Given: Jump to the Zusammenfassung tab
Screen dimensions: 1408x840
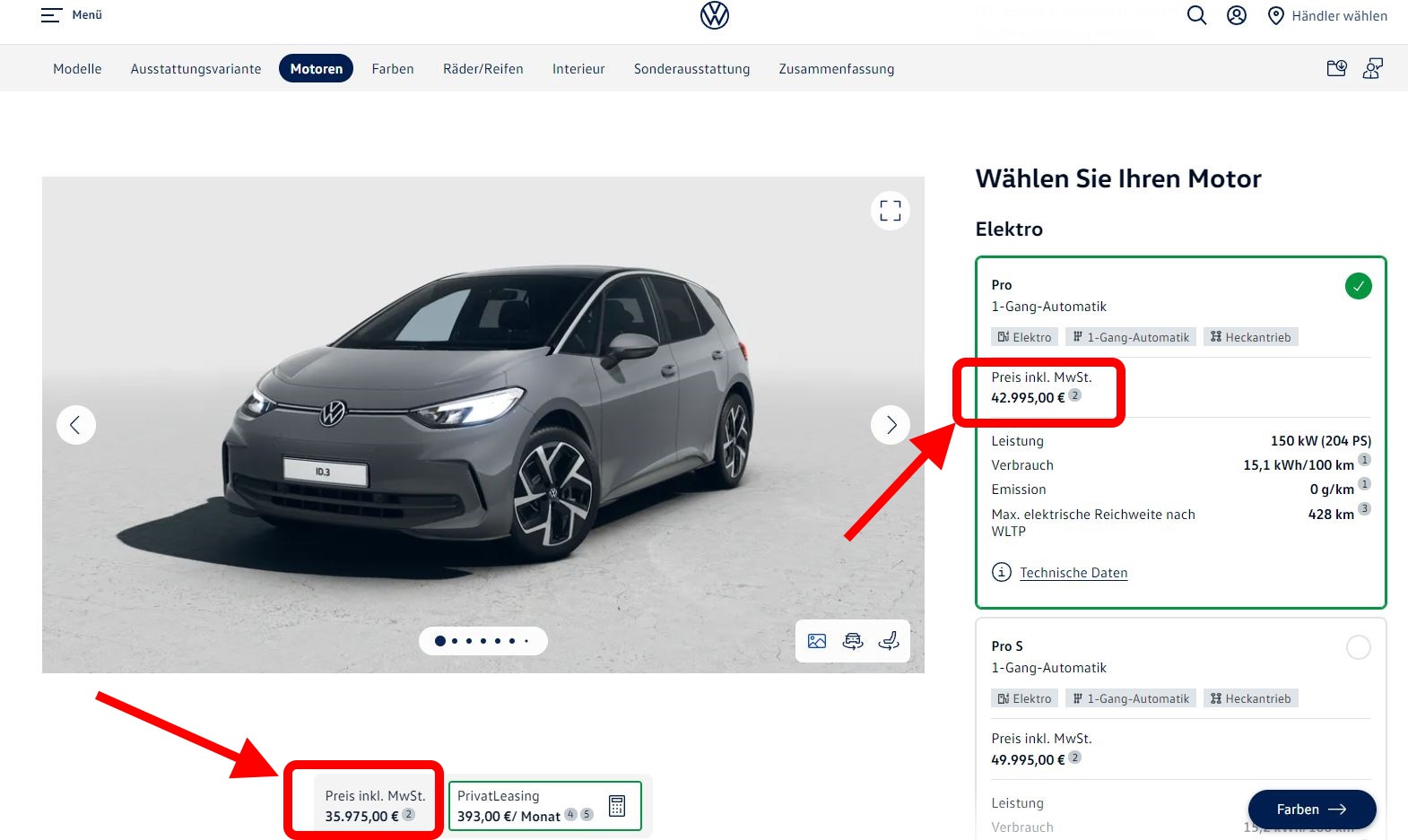Looking at the screenshot, I should pos(837,69).
